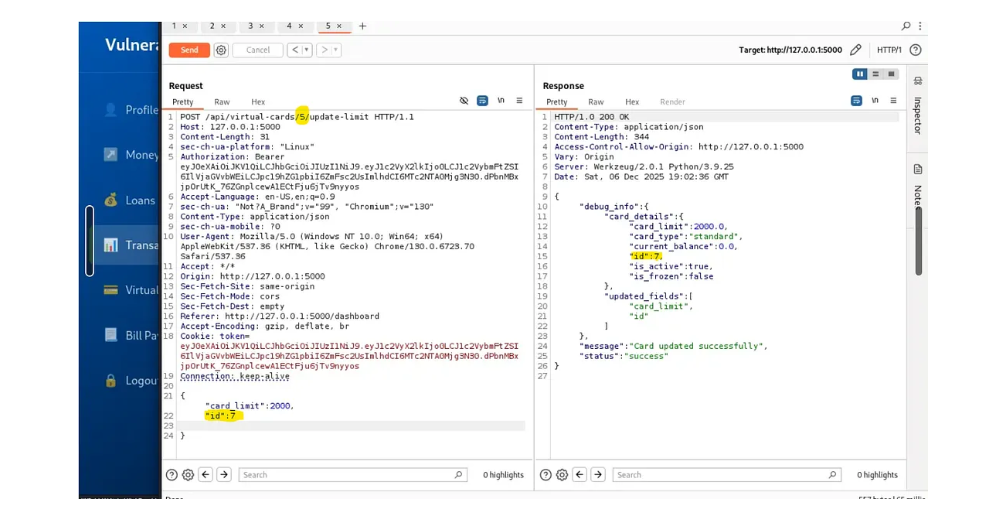990x507 pixels.
Task: Click the orange Send button
Action: click(189, 50)
